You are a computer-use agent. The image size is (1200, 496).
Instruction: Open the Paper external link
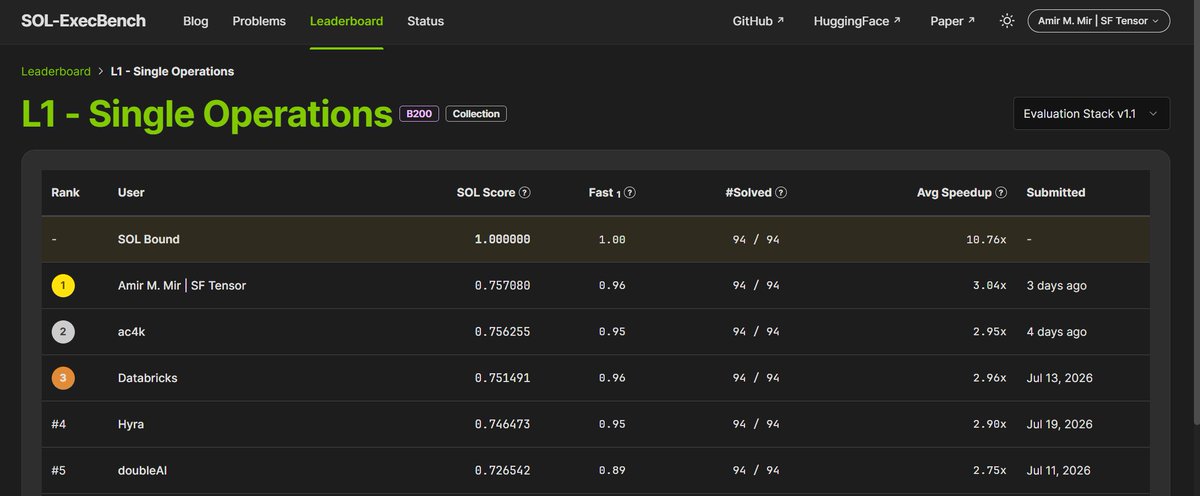tap(952, 21)
